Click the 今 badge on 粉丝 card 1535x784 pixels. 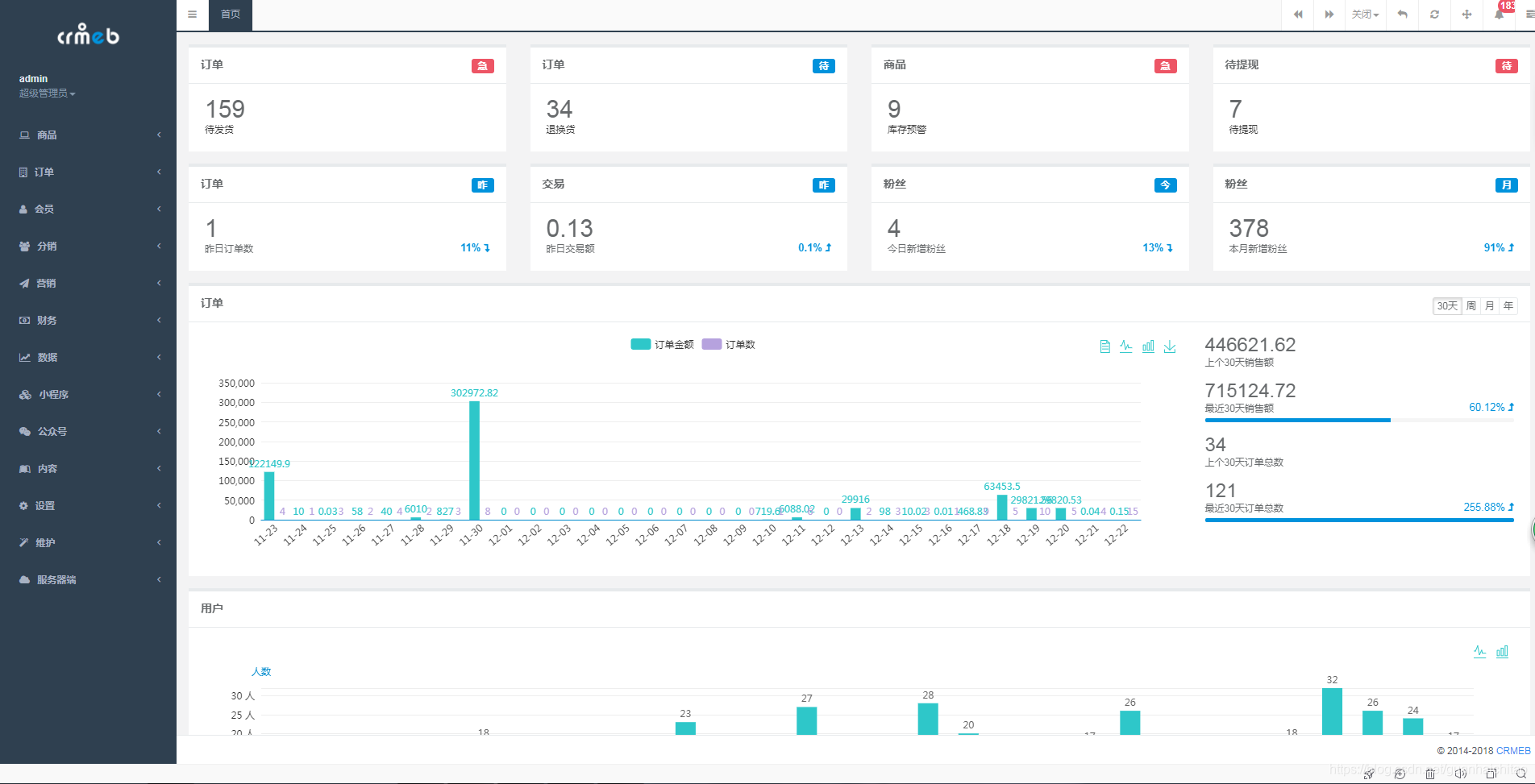(x=1165, y=185)
